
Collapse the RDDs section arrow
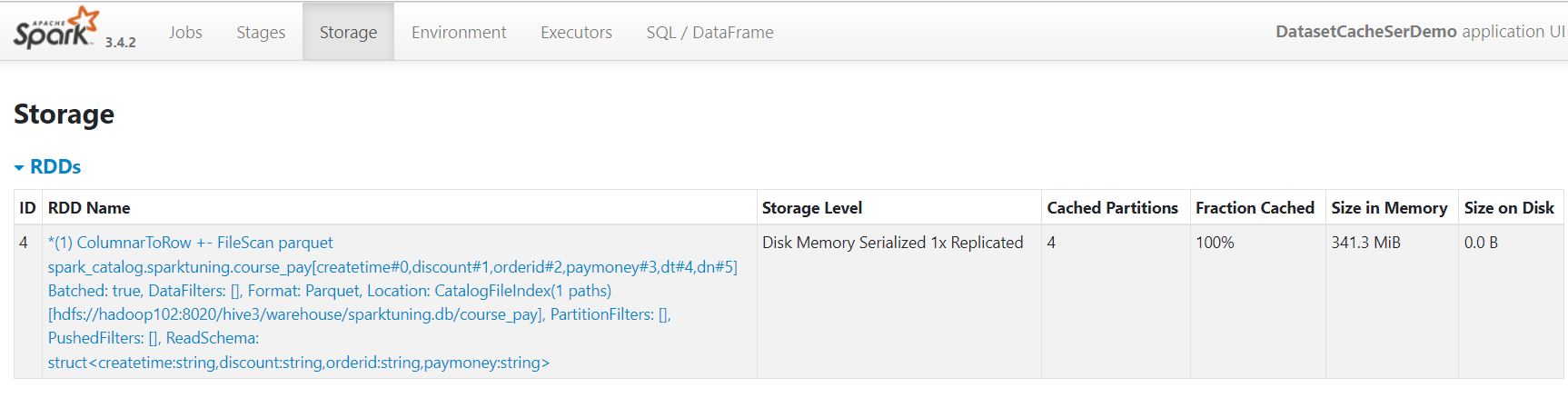(x=19, y=168)
